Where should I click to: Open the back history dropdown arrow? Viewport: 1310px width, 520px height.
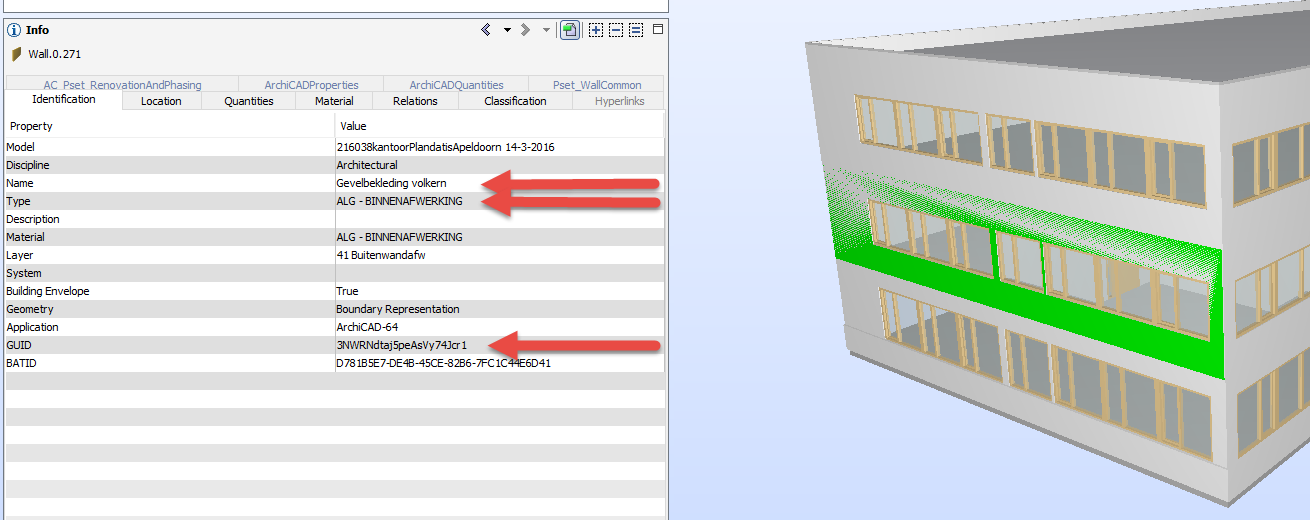point(507,30)
